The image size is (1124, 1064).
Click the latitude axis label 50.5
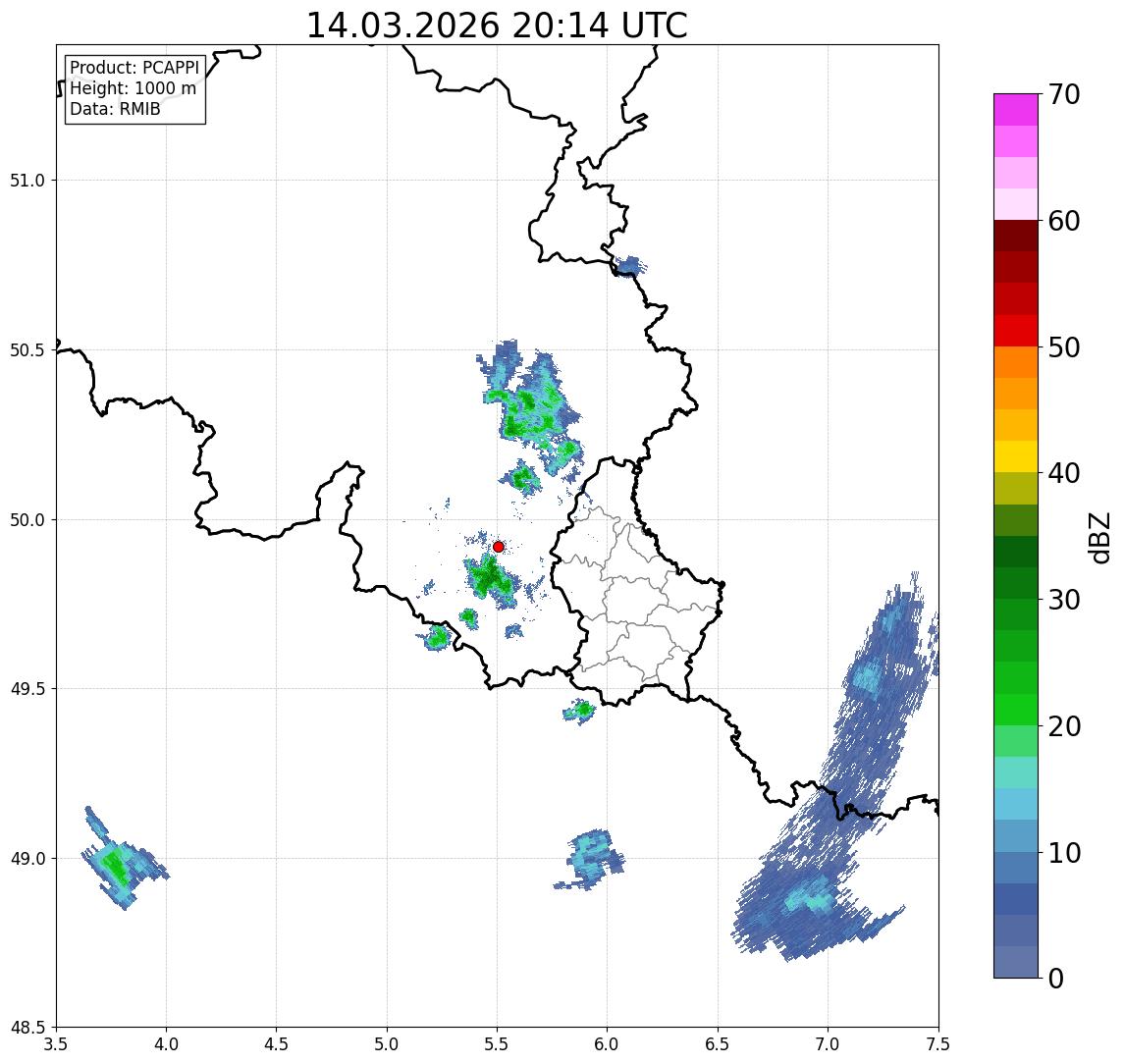(x=27, y=350)
